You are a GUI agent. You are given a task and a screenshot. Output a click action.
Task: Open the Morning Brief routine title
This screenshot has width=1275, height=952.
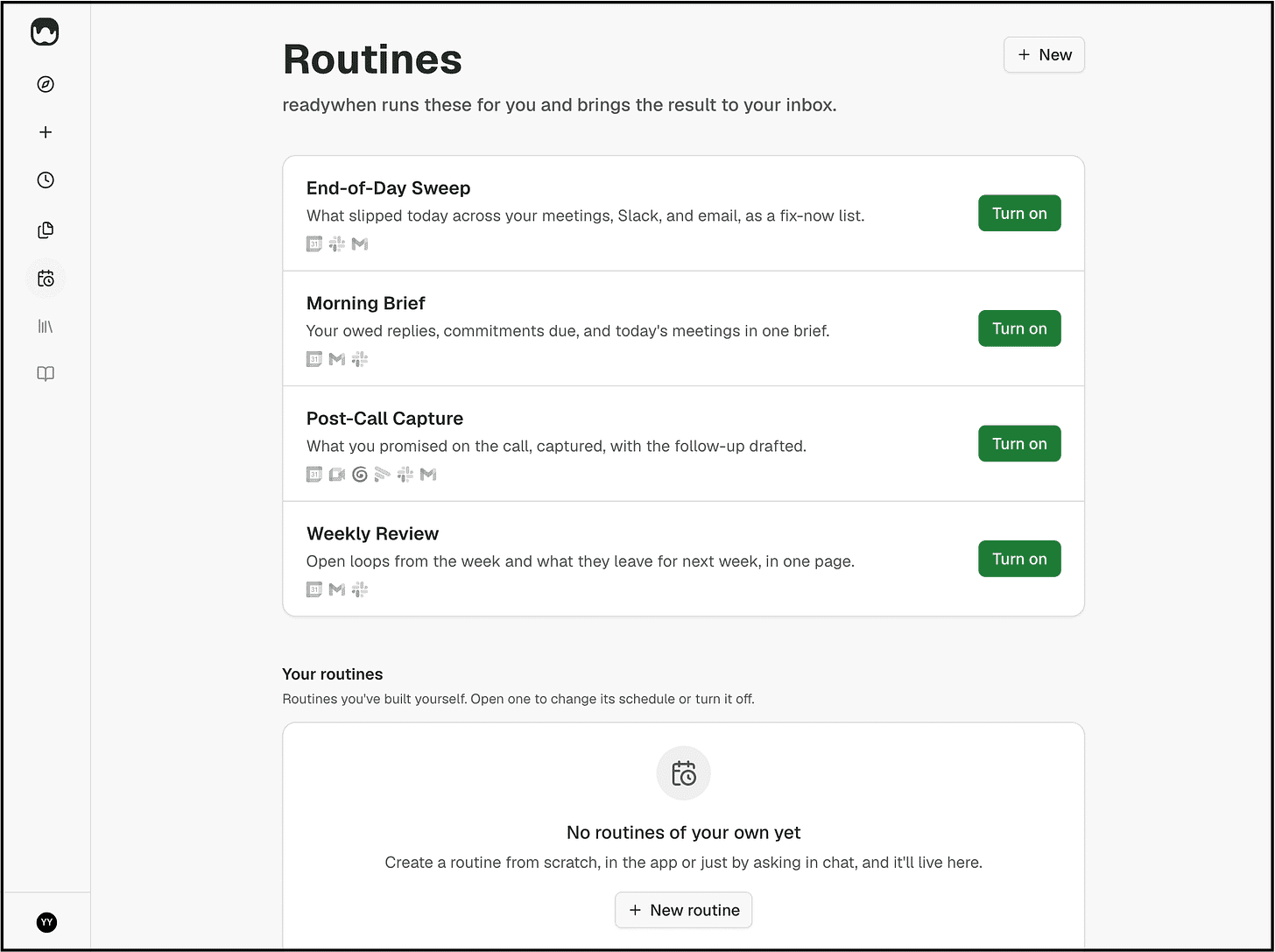(365, 303)
